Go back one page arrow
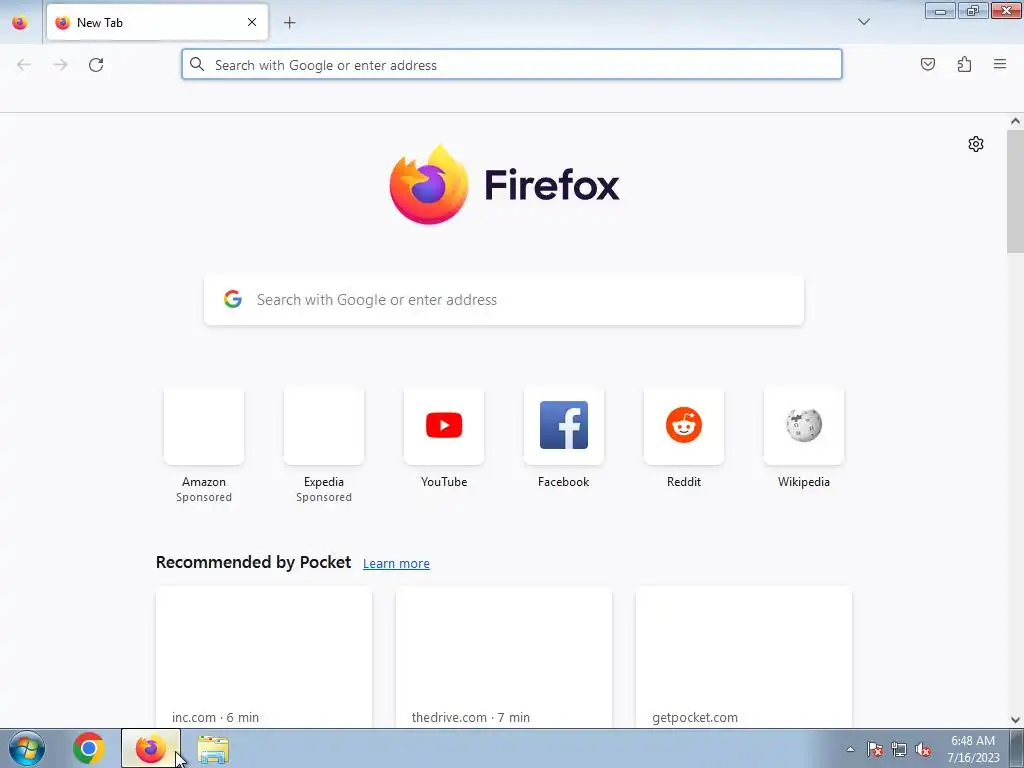This screenshot has height=768, width=1024. click(x=24, y=65)
